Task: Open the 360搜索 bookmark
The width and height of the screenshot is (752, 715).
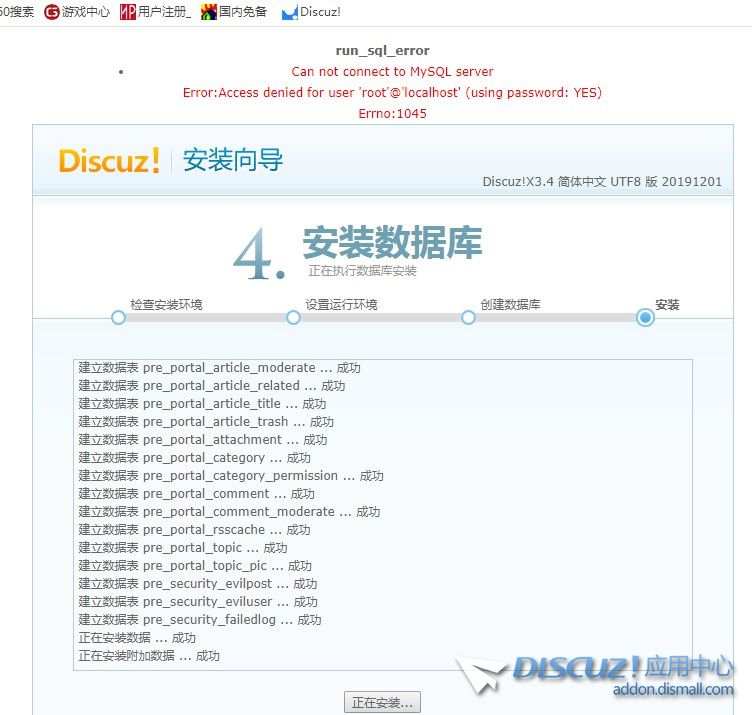Action: point(17,12)
